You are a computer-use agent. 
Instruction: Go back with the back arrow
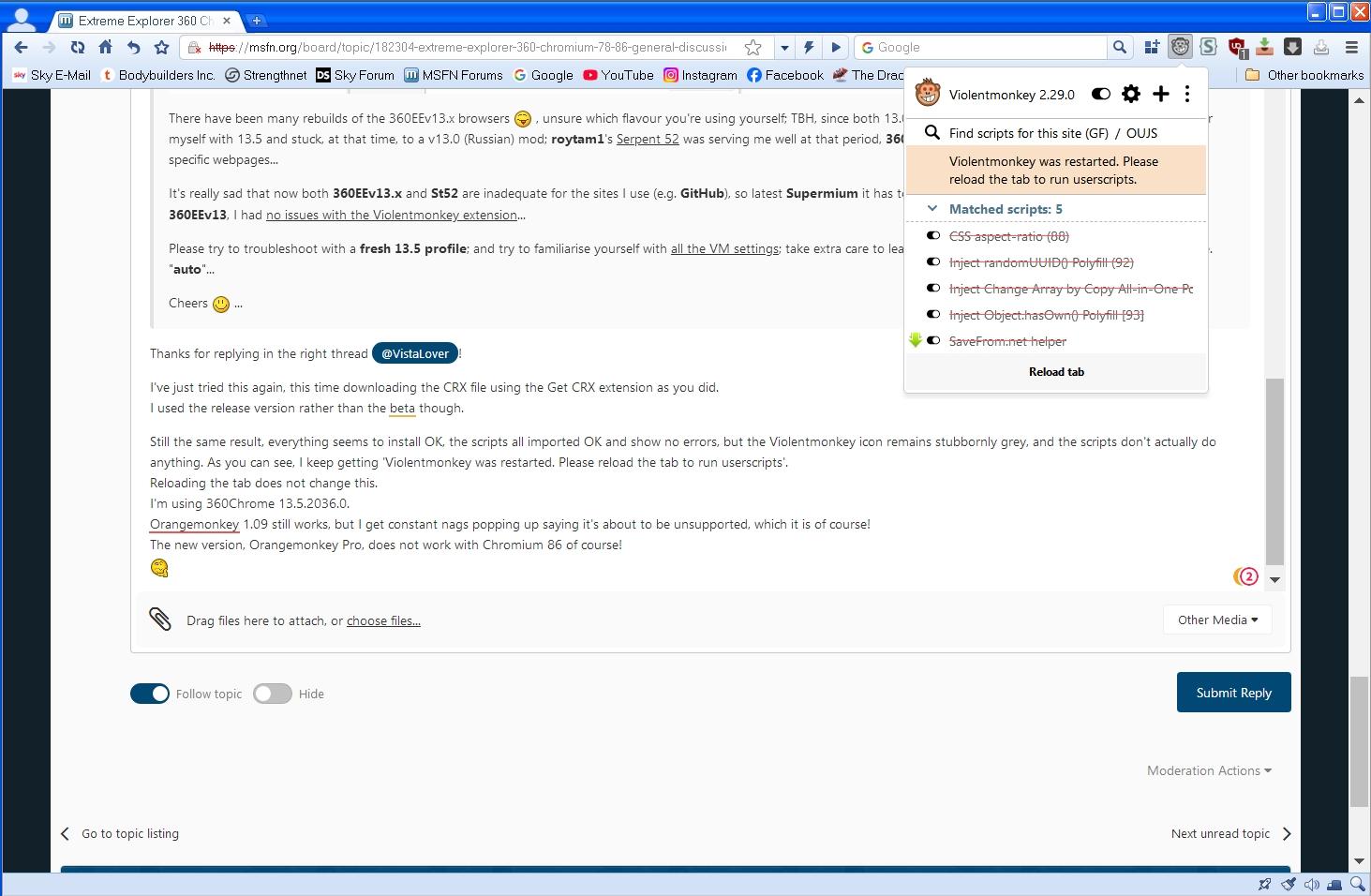(x=21, y=47)
